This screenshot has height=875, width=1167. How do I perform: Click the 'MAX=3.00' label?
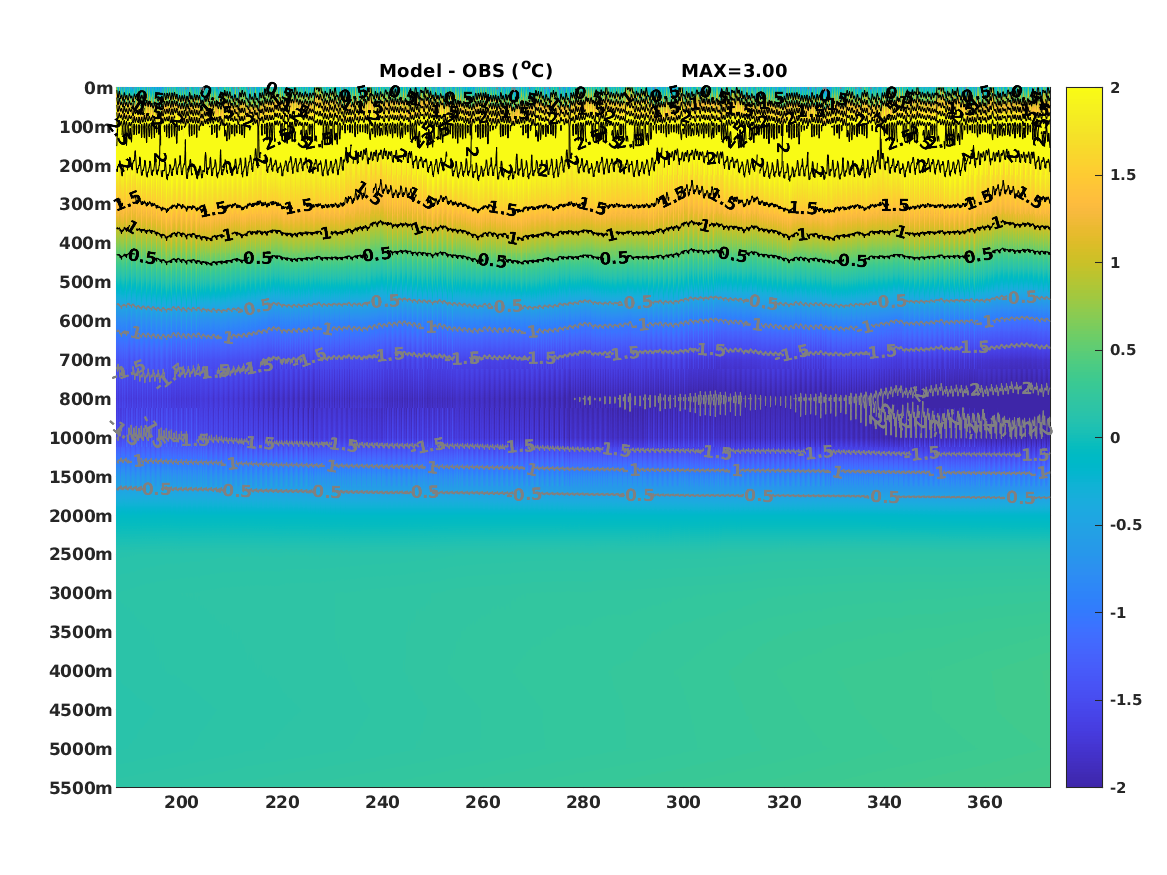click(734, 71)
